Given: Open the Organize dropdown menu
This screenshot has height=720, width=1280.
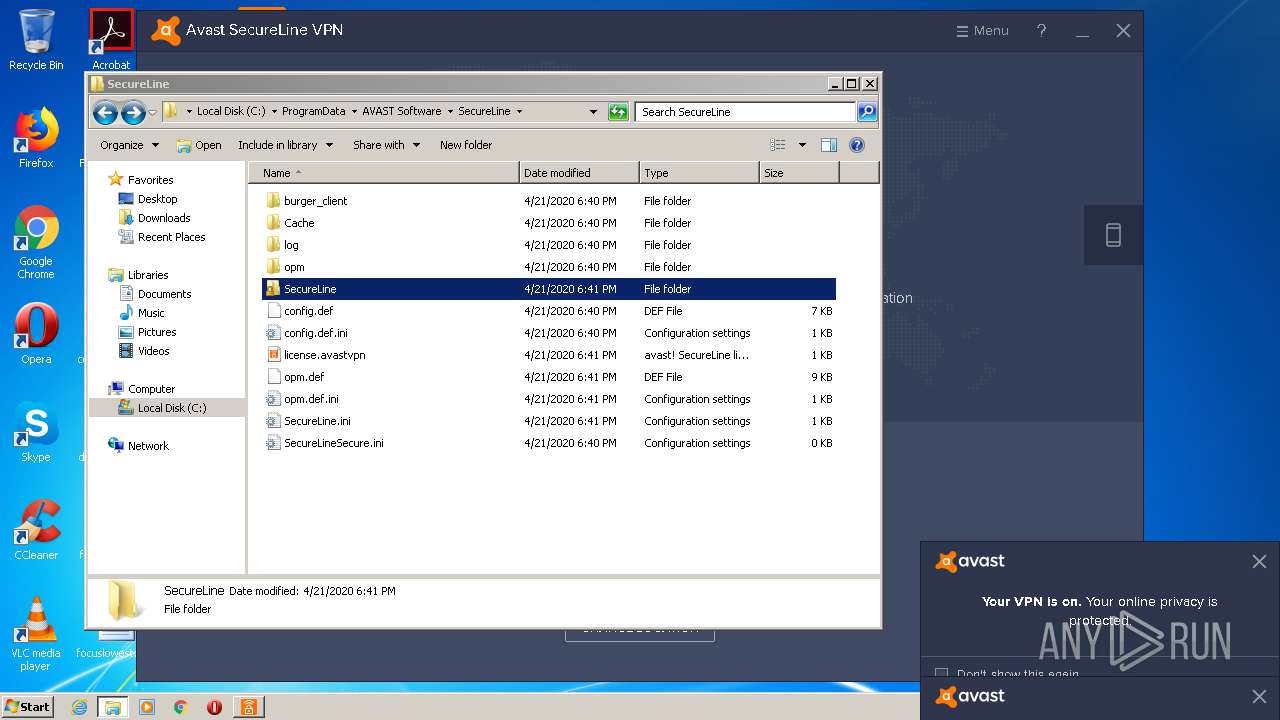Looking at the screenshot, I should tap(129, 145).
